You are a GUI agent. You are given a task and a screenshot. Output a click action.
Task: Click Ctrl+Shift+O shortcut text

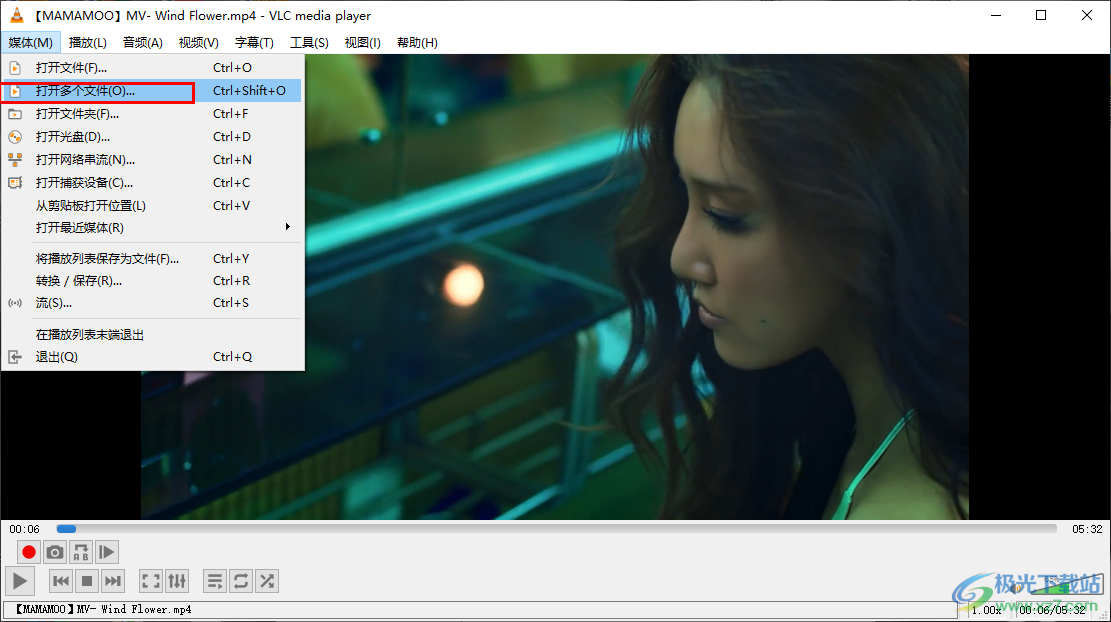(x=249, y=91)
